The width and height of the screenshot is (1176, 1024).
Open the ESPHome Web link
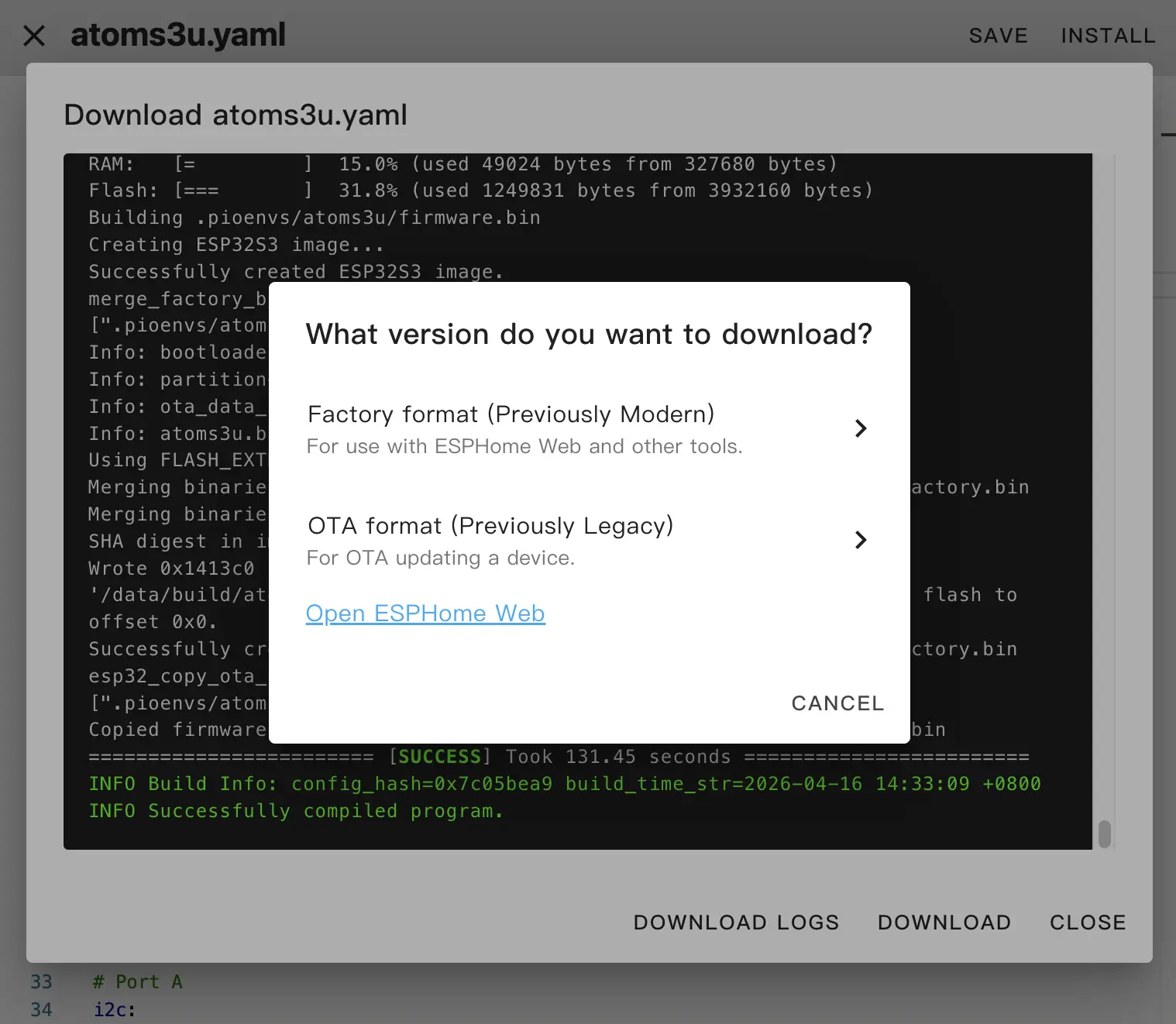[x=425, y=613]
